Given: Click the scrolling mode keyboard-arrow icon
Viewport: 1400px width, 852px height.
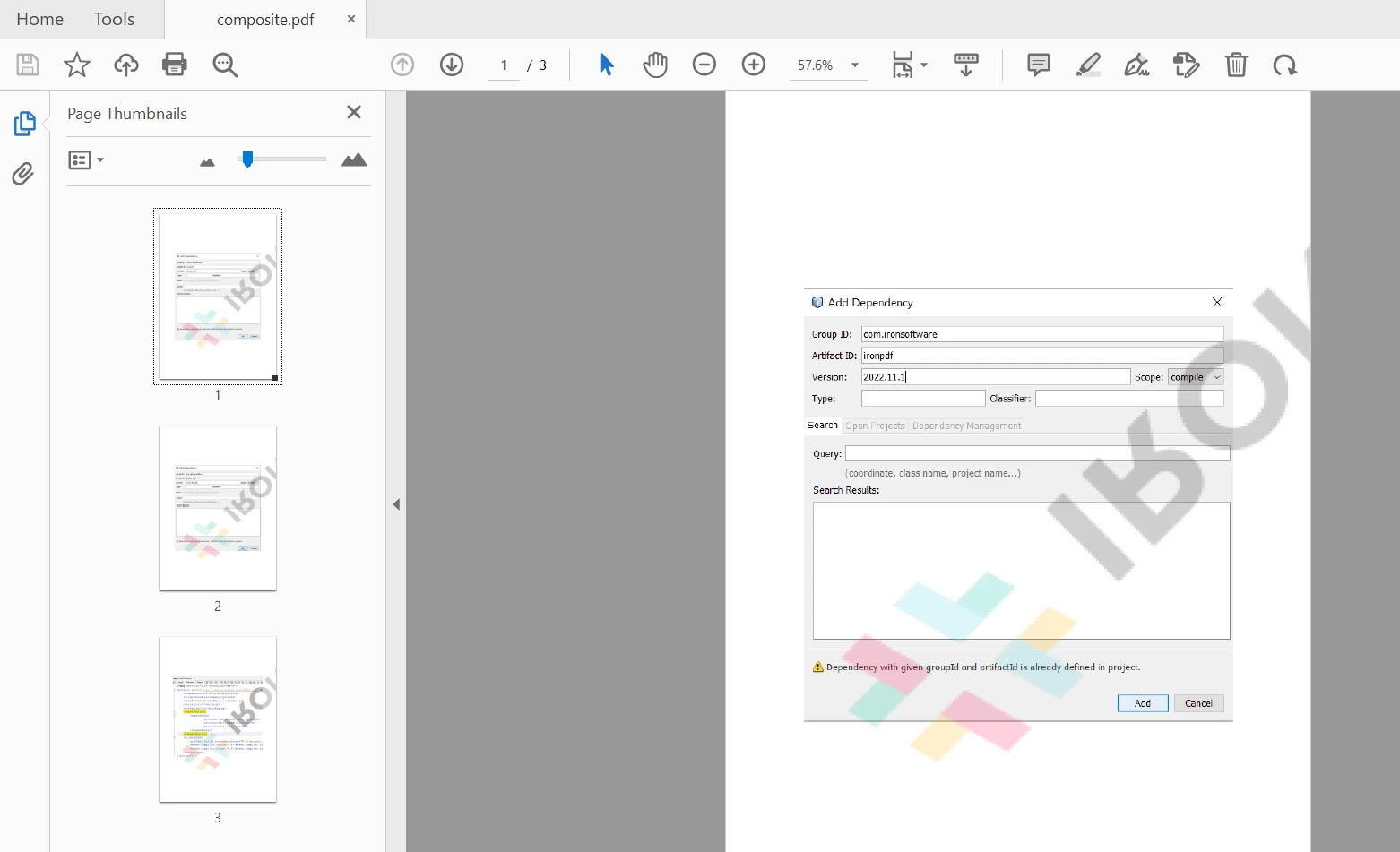Looking at the screenshot, I should 966,65.
